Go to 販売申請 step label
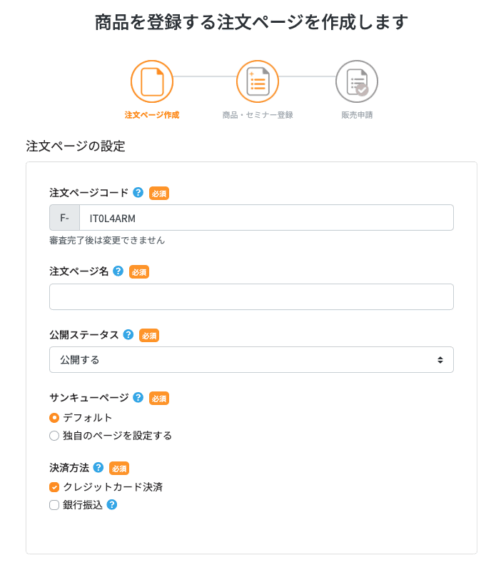This screenshot has height=565, width=501. click(x=357, y=115)
